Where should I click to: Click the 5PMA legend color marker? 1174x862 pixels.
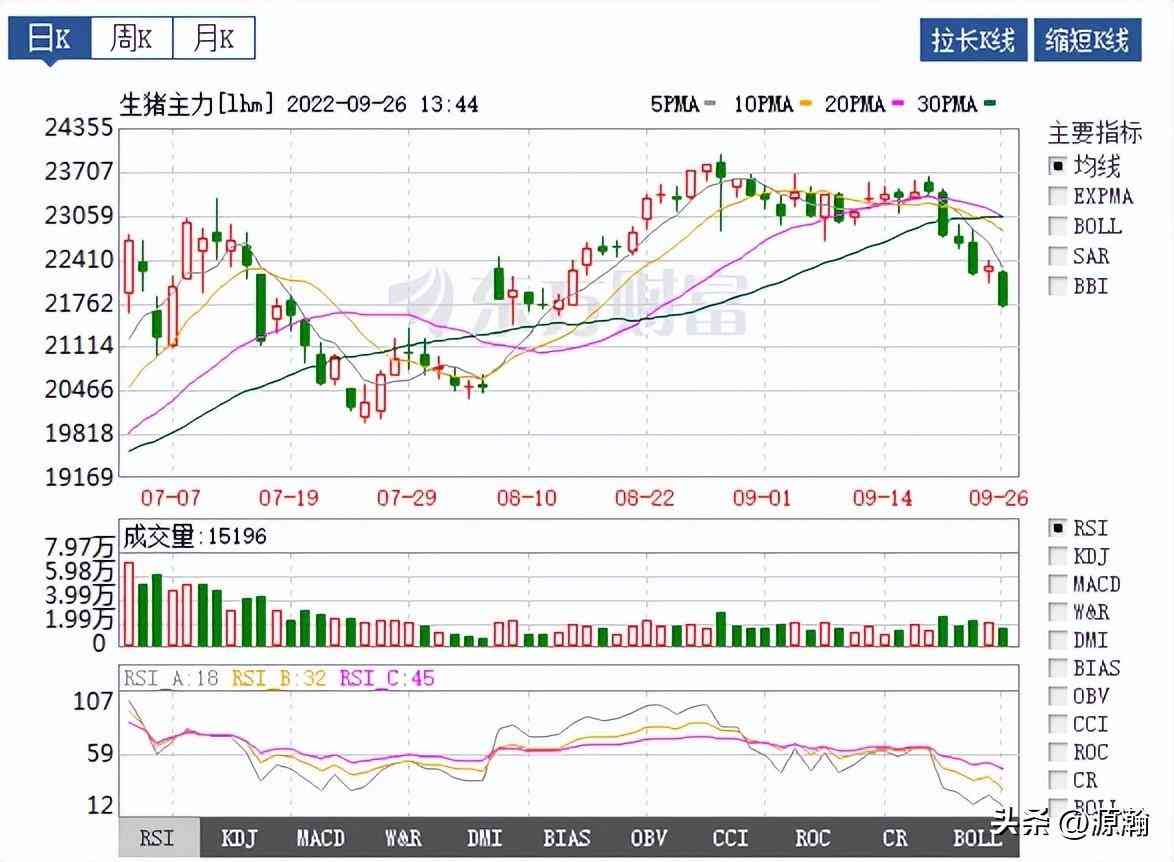coord(710,104)
